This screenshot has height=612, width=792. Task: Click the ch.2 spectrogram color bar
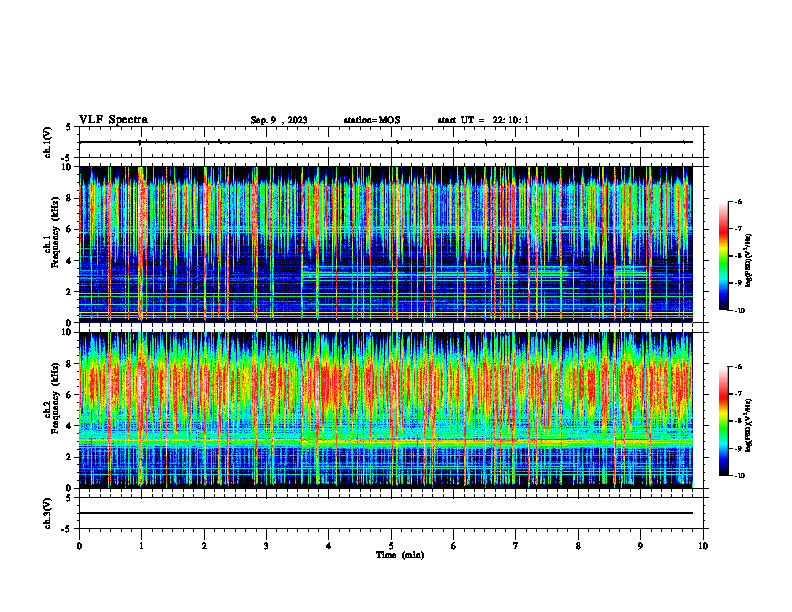pyautogui.click(x=723, y=421)
